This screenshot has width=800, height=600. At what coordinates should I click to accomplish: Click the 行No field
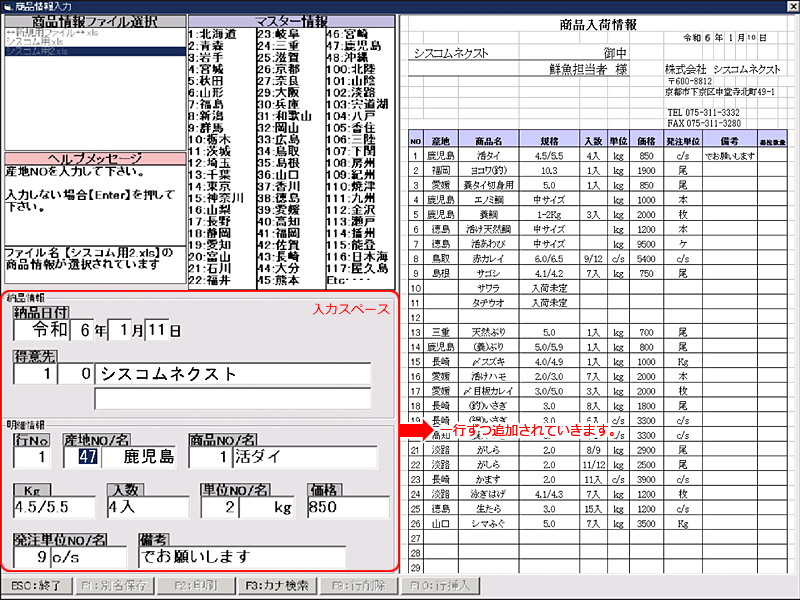pyautogui.click(x=31, y=457)
